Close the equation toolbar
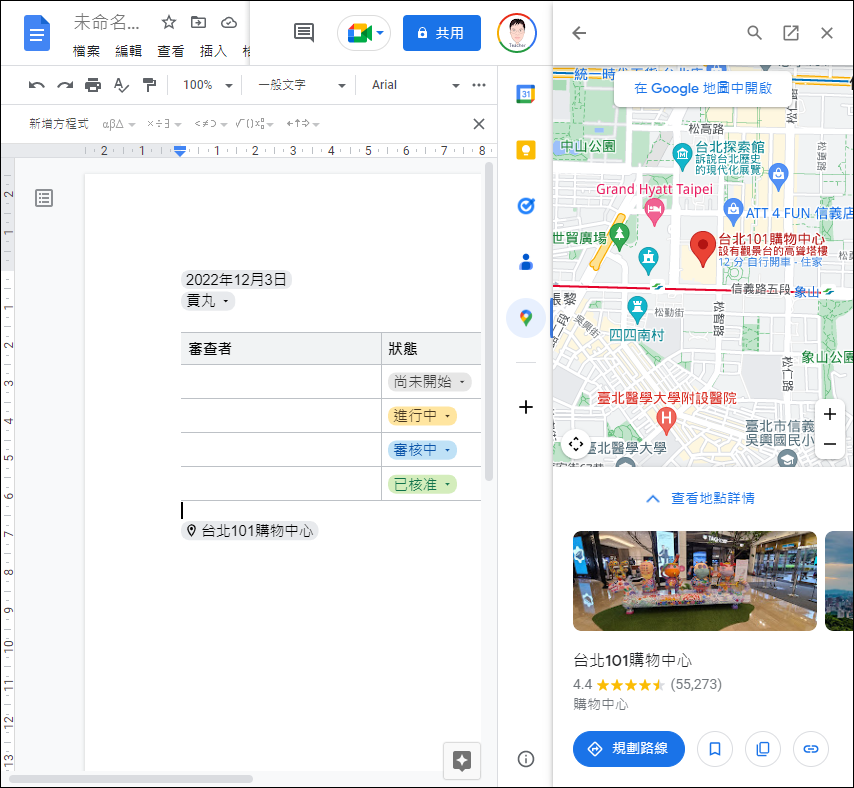854x788 pixels. click(479, 124)
